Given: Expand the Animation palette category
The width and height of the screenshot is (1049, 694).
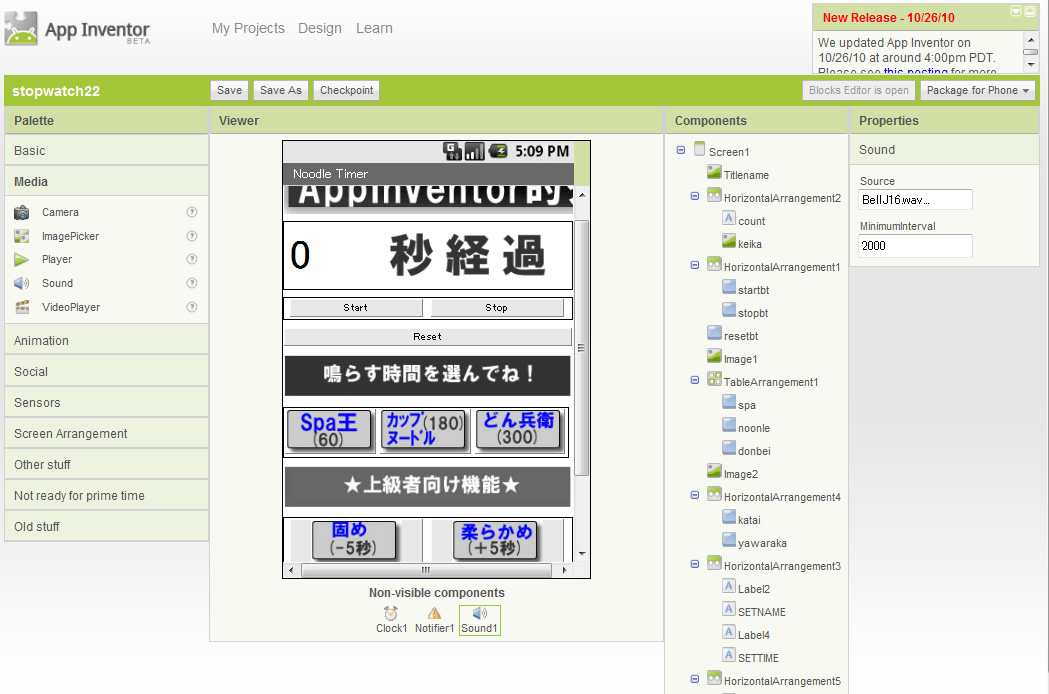Looking at the screenshot, I should coord(106,341).
